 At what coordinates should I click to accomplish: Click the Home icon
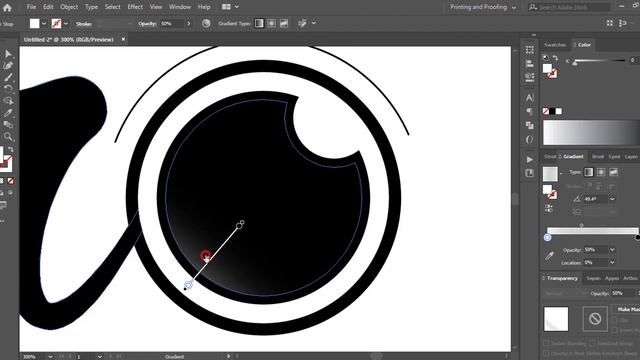[x=7, y=7]
